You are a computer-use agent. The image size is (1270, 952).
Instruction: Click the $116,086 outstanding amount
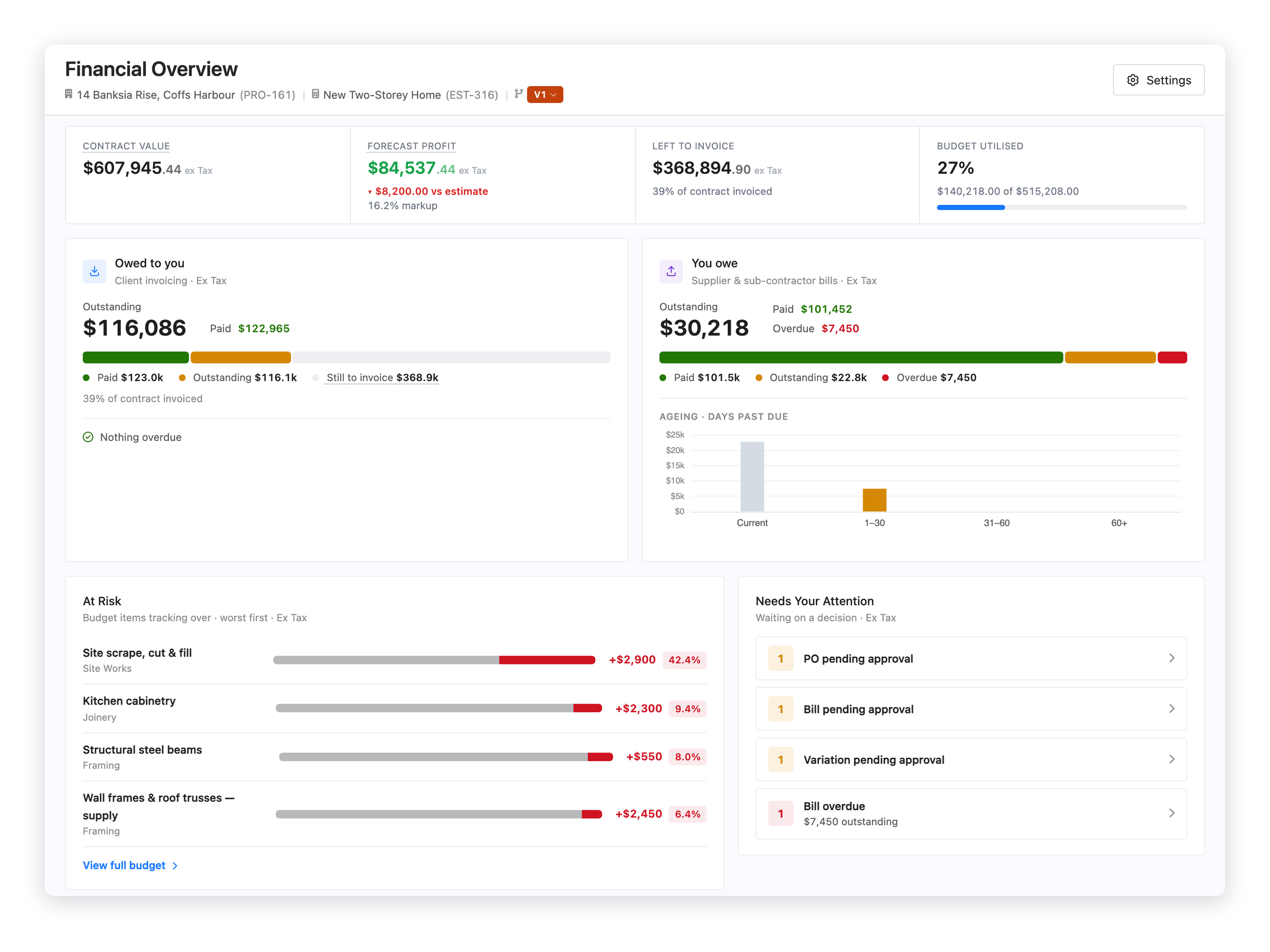(134, 328)
